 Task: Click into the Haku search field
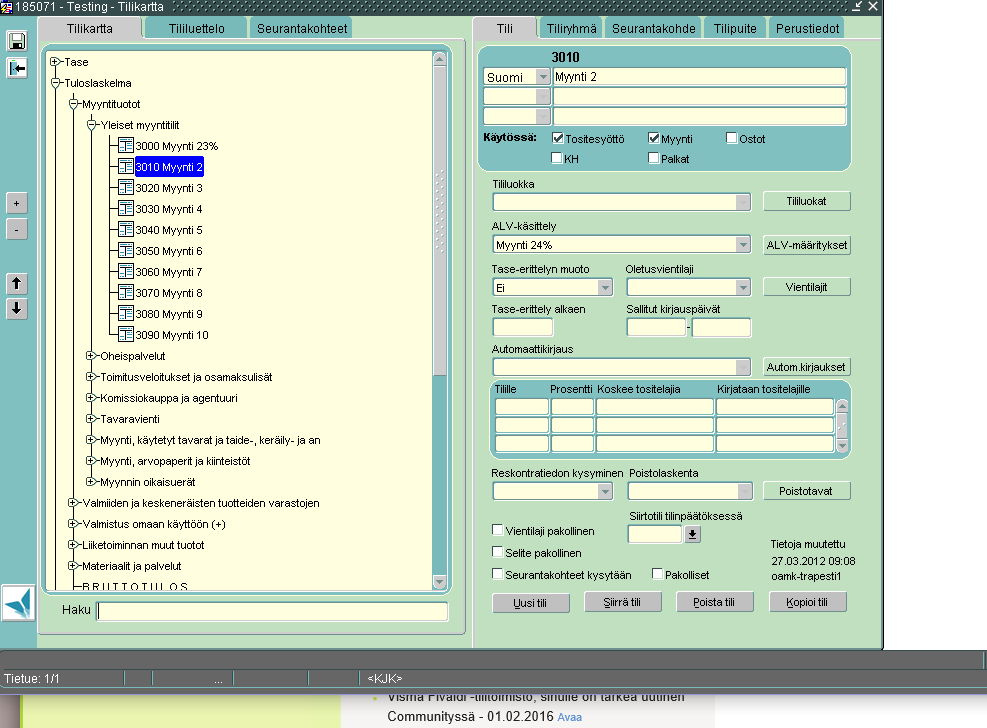coord(272,611)
